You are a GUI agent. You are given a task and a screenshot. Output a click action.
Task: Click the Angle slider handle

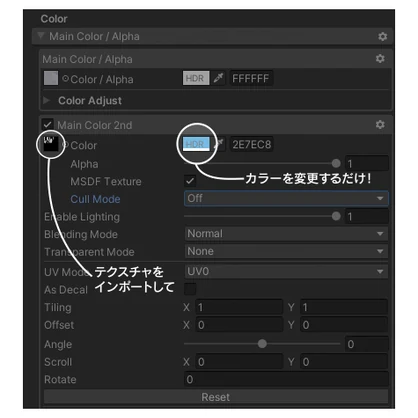tap(262, 344)
